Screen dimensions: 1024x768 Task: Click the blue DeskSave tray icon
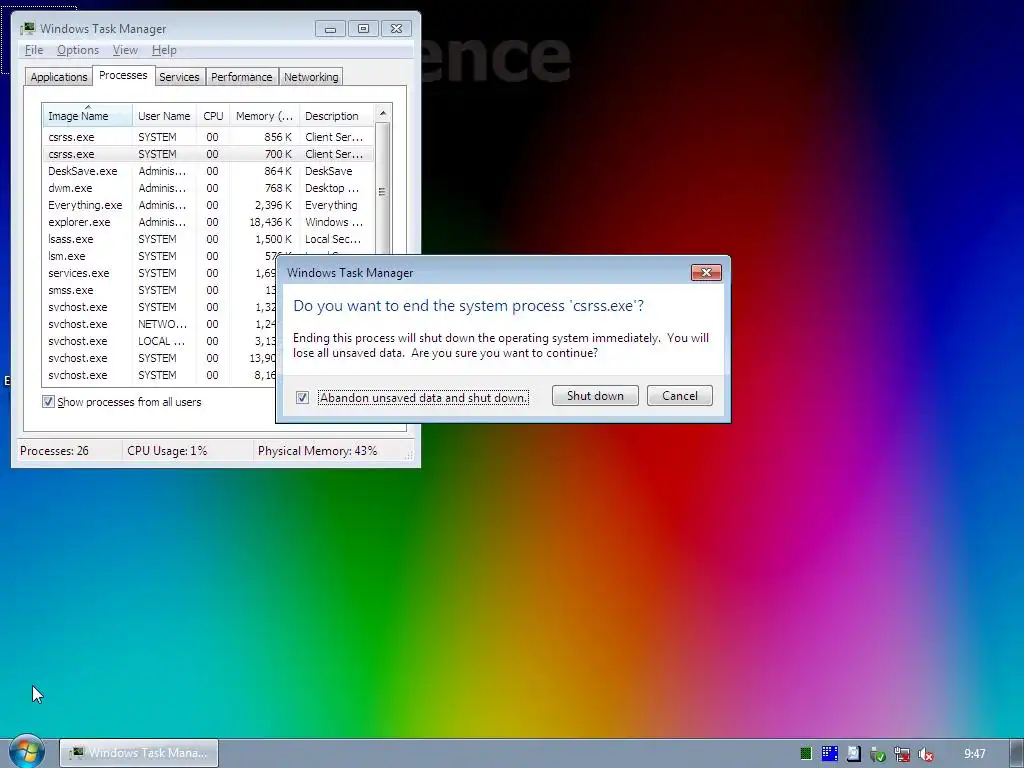(x=829, y=754)
